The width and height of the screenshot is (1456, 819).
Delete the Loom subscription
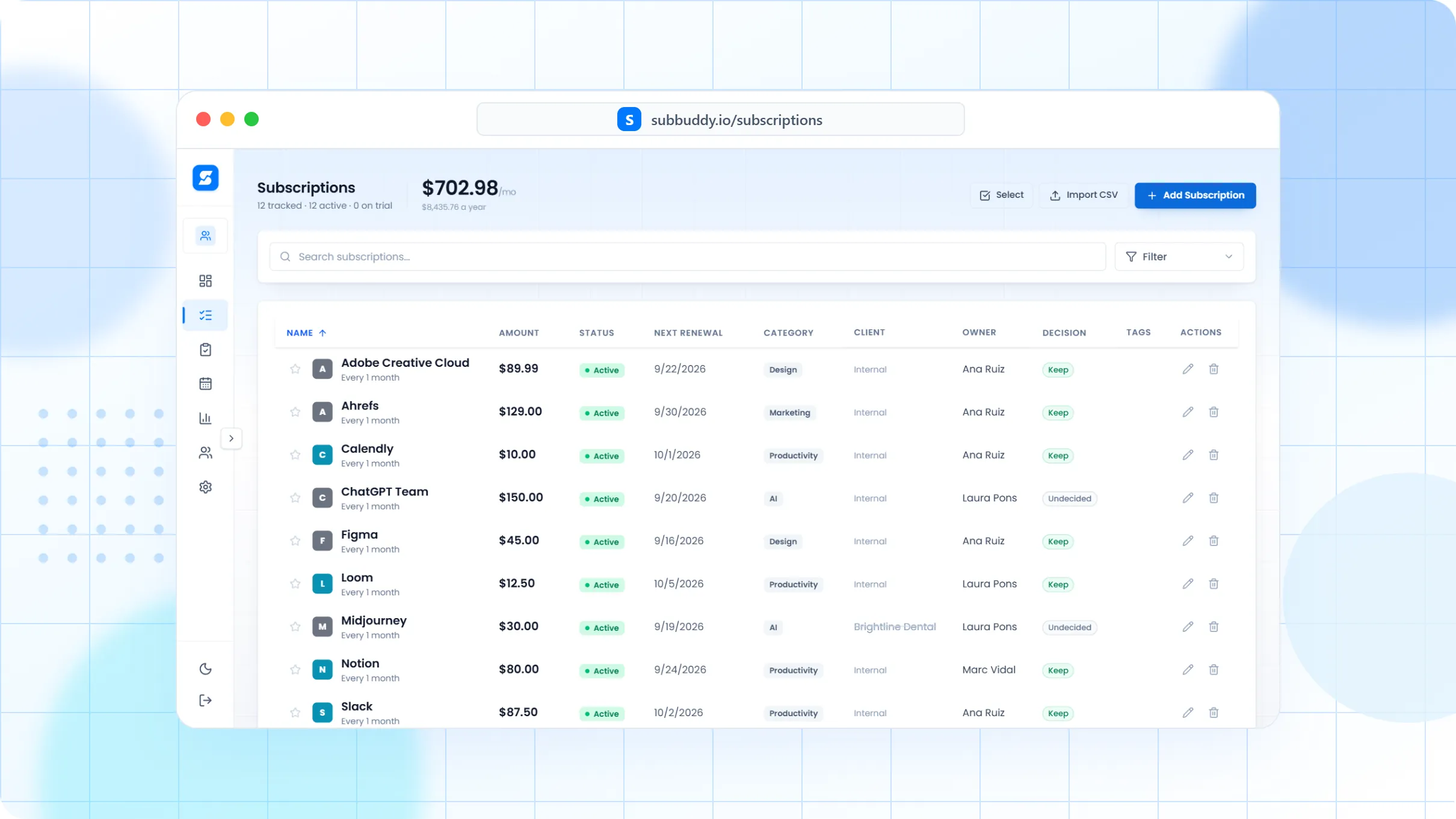(x=1214, y=584)
